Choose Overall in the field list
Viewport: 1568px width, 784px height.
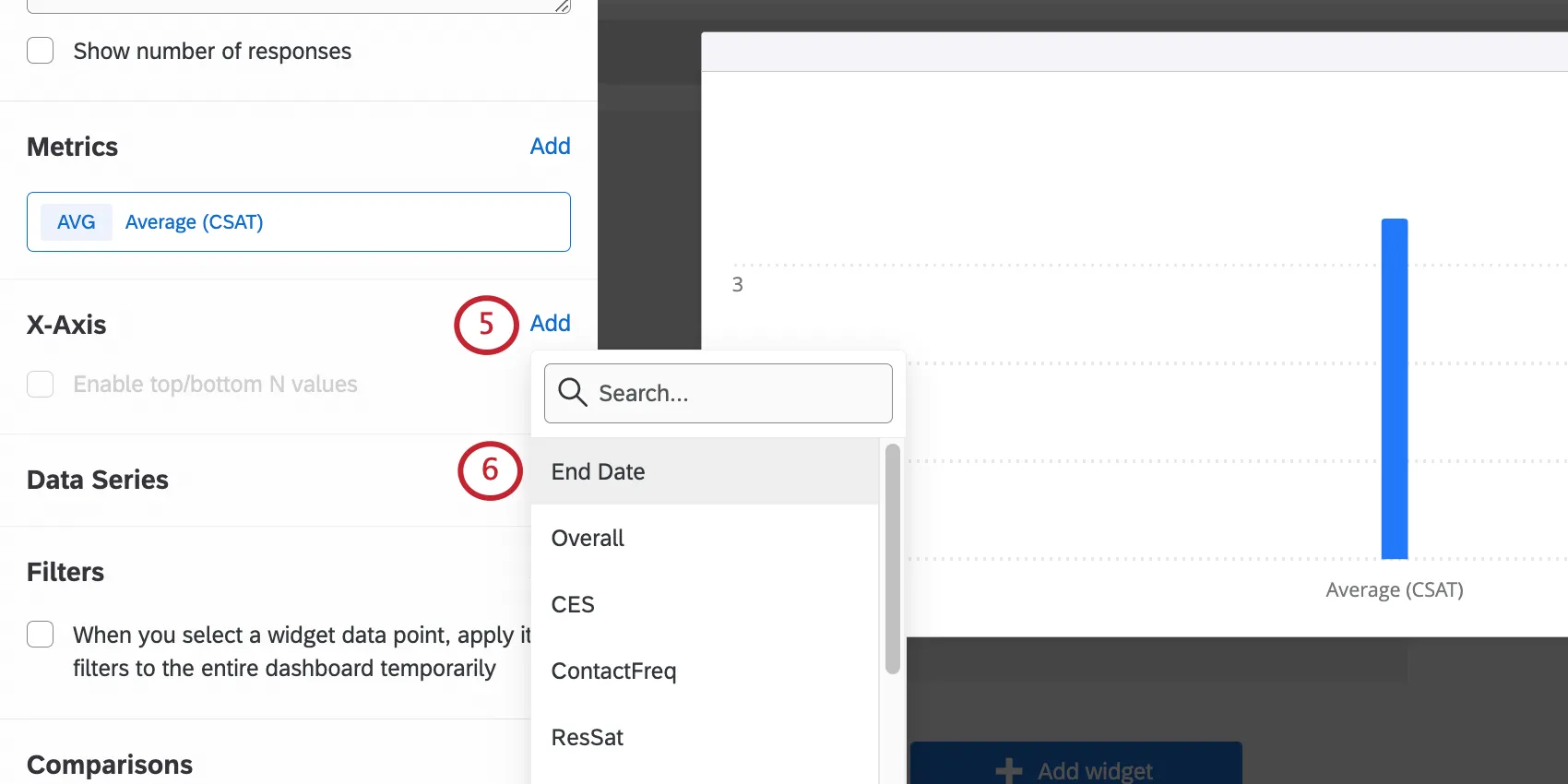click(588, 538)
